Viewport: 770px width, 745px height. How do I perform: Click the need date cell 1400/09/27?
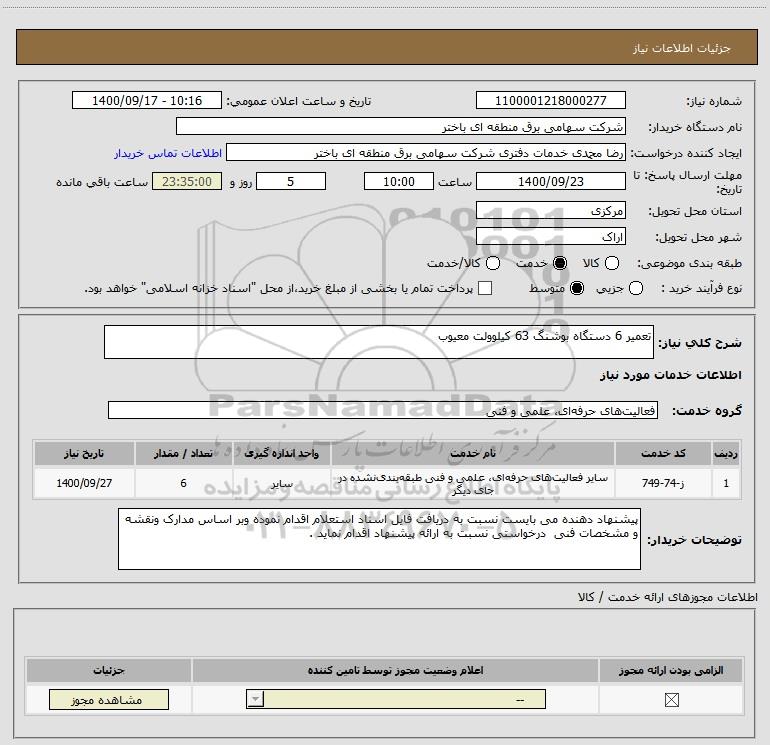pos(84,483)
